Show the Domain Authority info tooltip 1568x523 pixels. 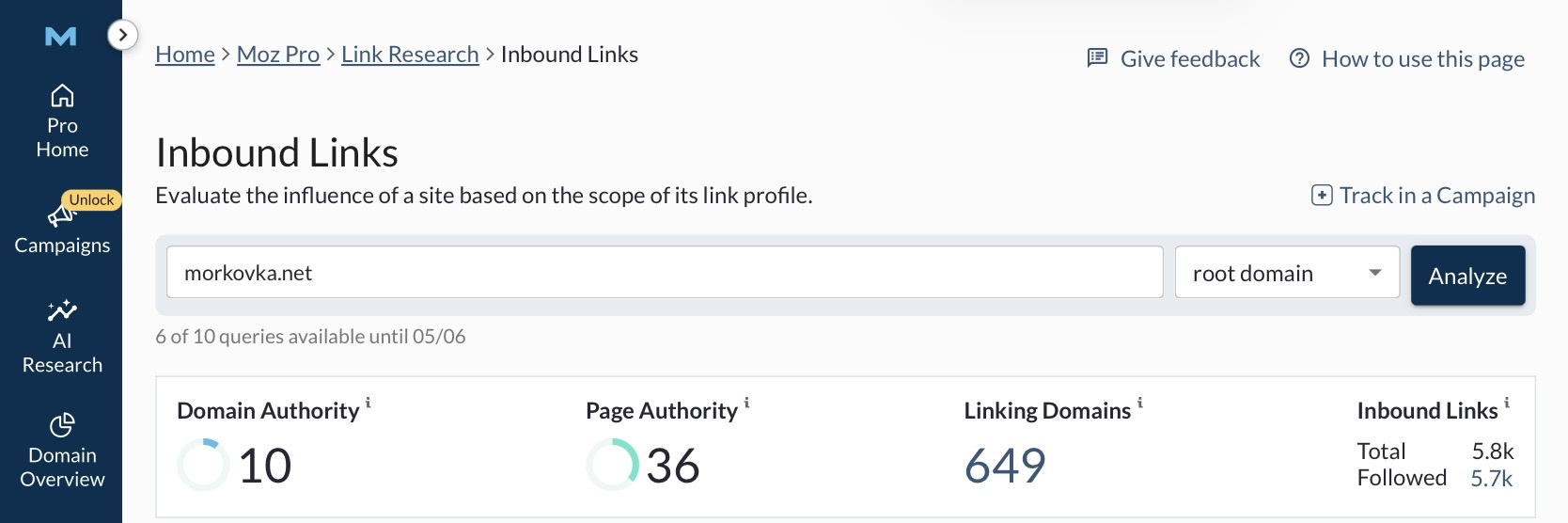368,403
